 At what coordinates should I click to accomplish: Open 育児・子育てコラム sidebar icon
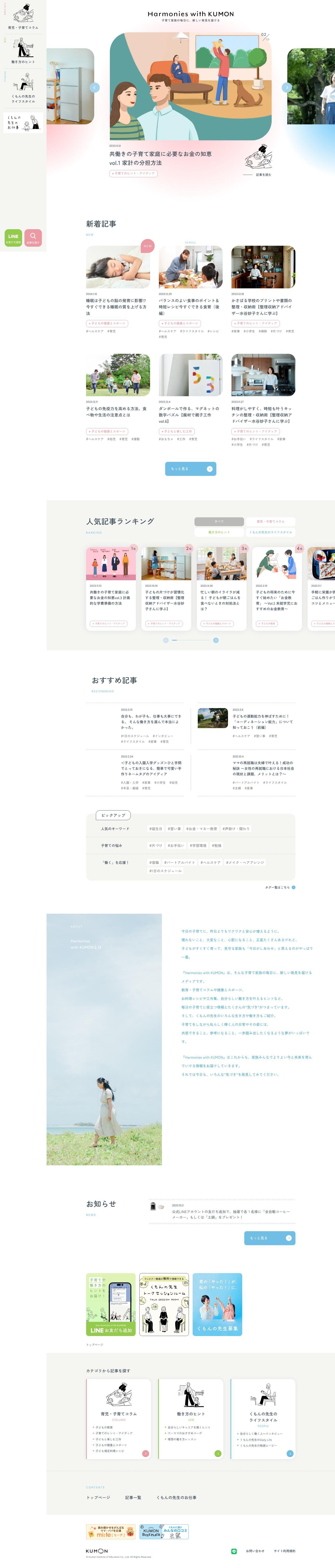point(23,17)
